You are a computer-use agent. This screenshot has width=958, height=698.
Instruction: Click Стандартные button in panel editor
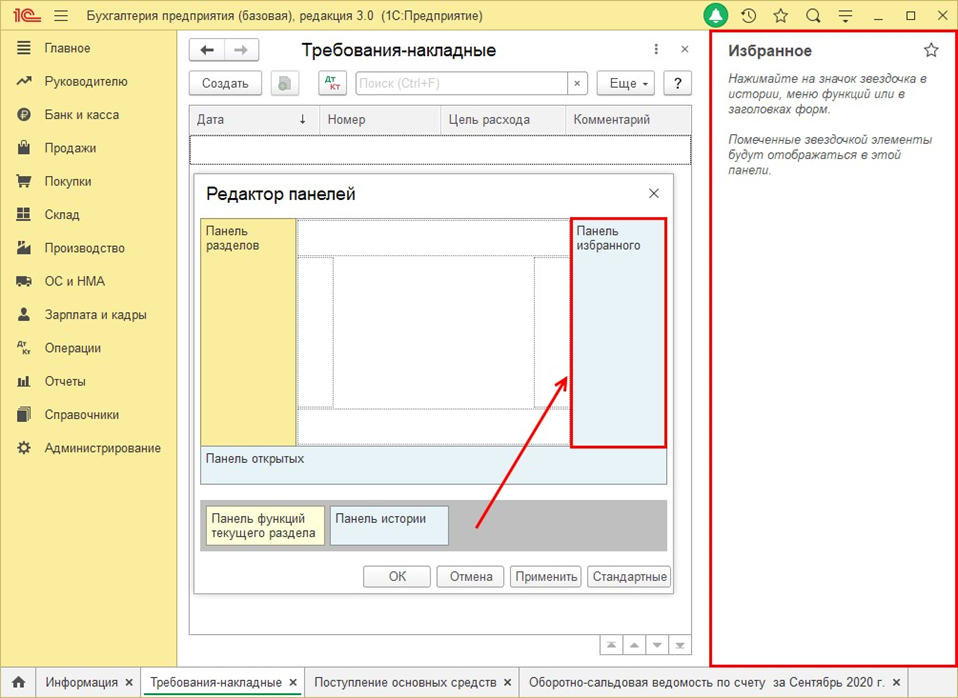pos(629,576)
